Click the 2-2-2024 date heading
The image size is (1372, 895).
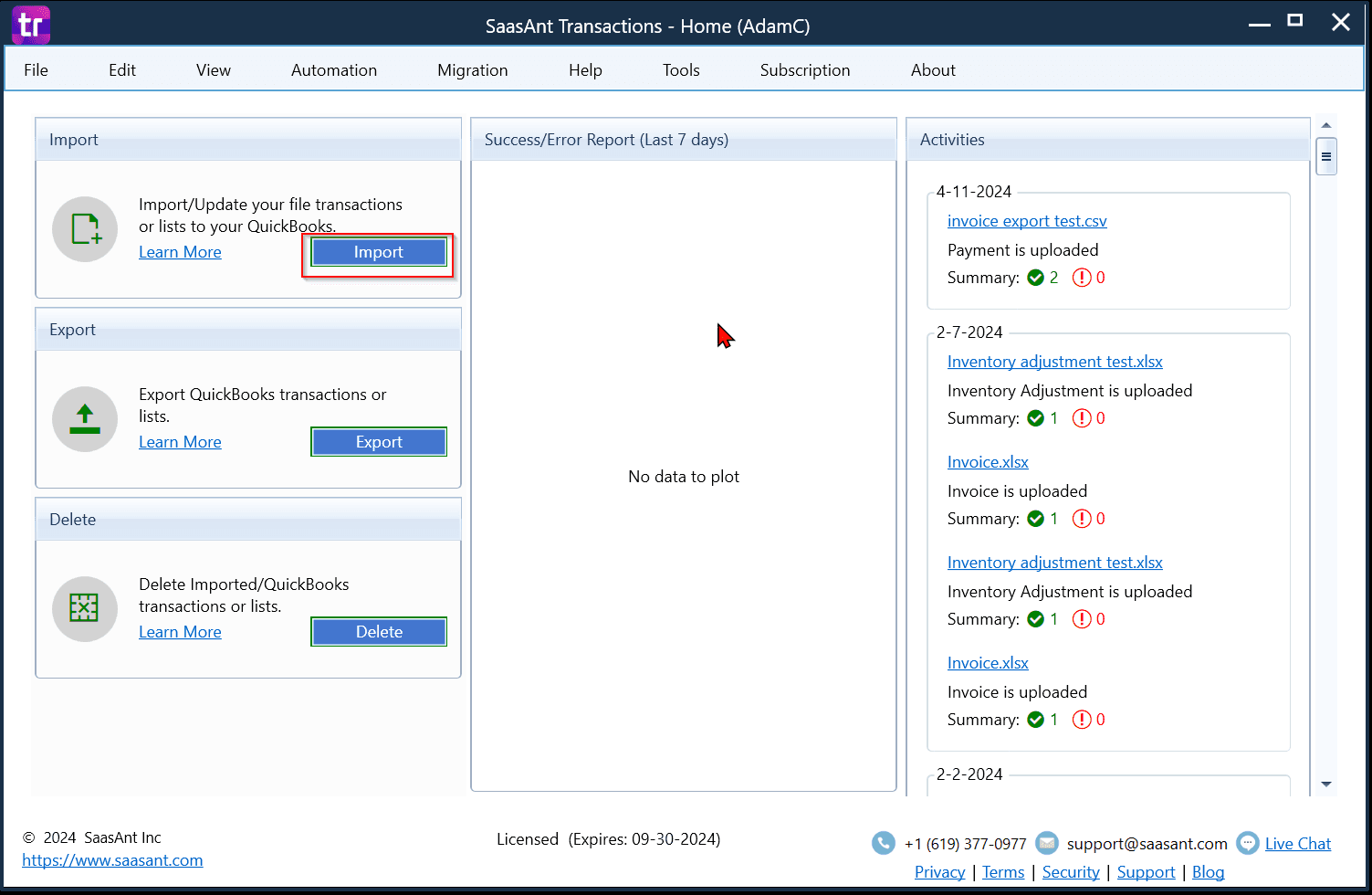pyautogui.click(x=969, y=774)
